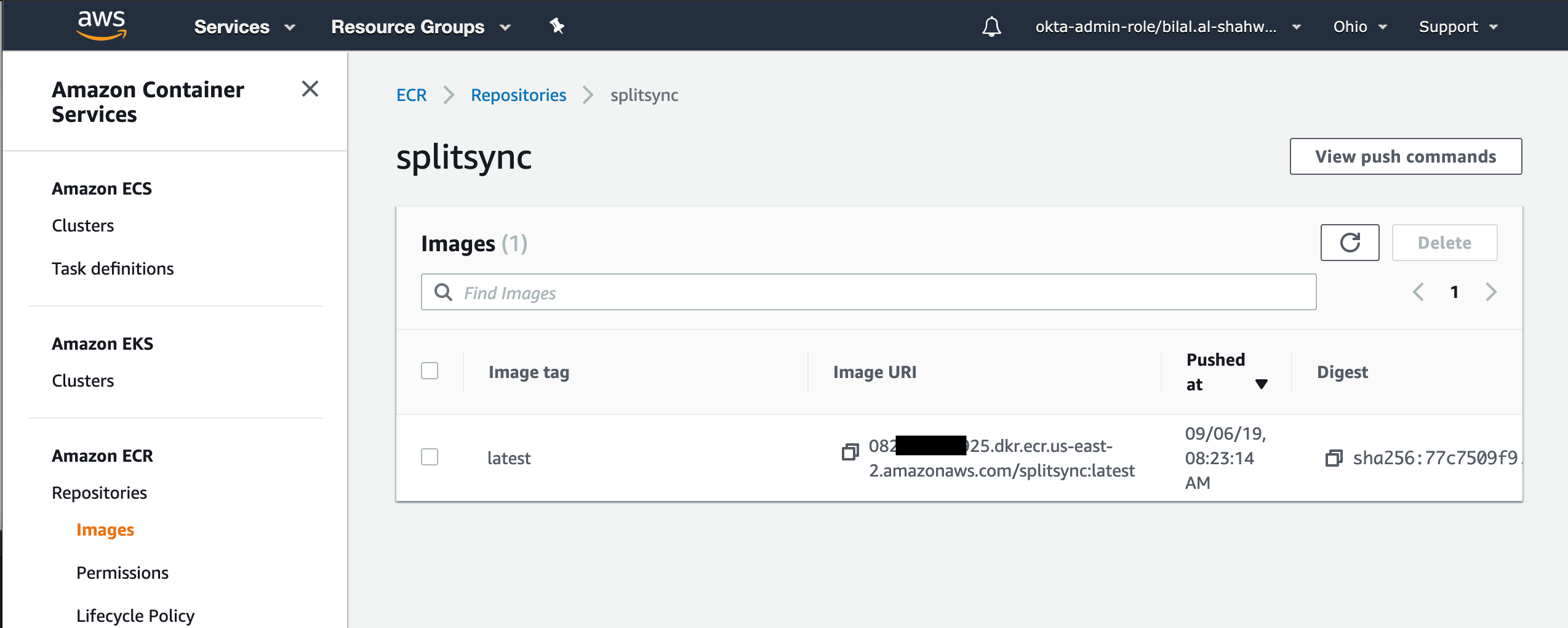The width and height of the screenshot is (1568, 628).
Task: Go to the next page of images
Action: coord(1490,292)
